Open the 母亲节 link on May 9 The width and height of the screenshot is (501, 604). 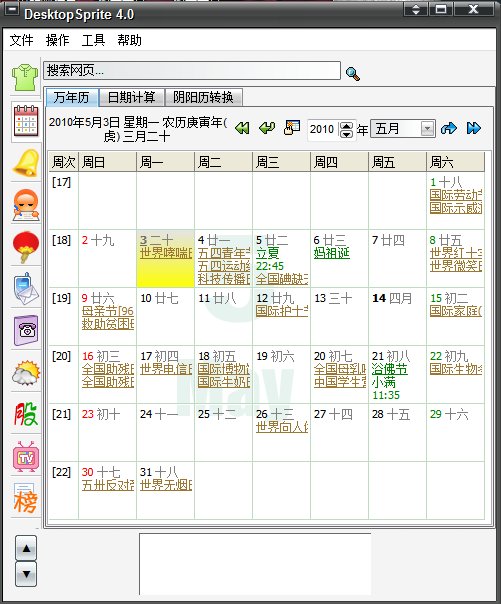click(x=107, y=311)
